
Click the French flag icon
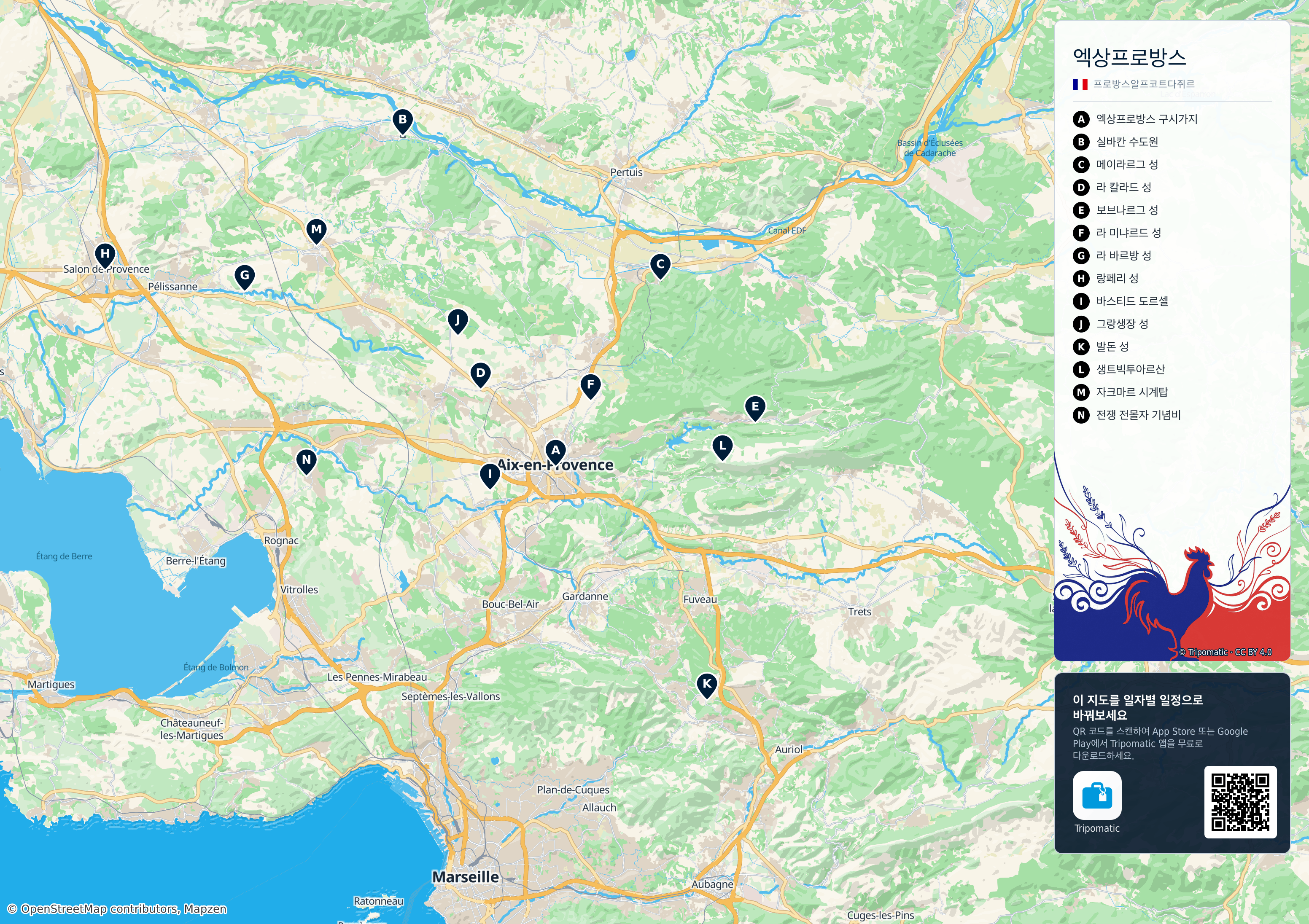(1080, 84)
